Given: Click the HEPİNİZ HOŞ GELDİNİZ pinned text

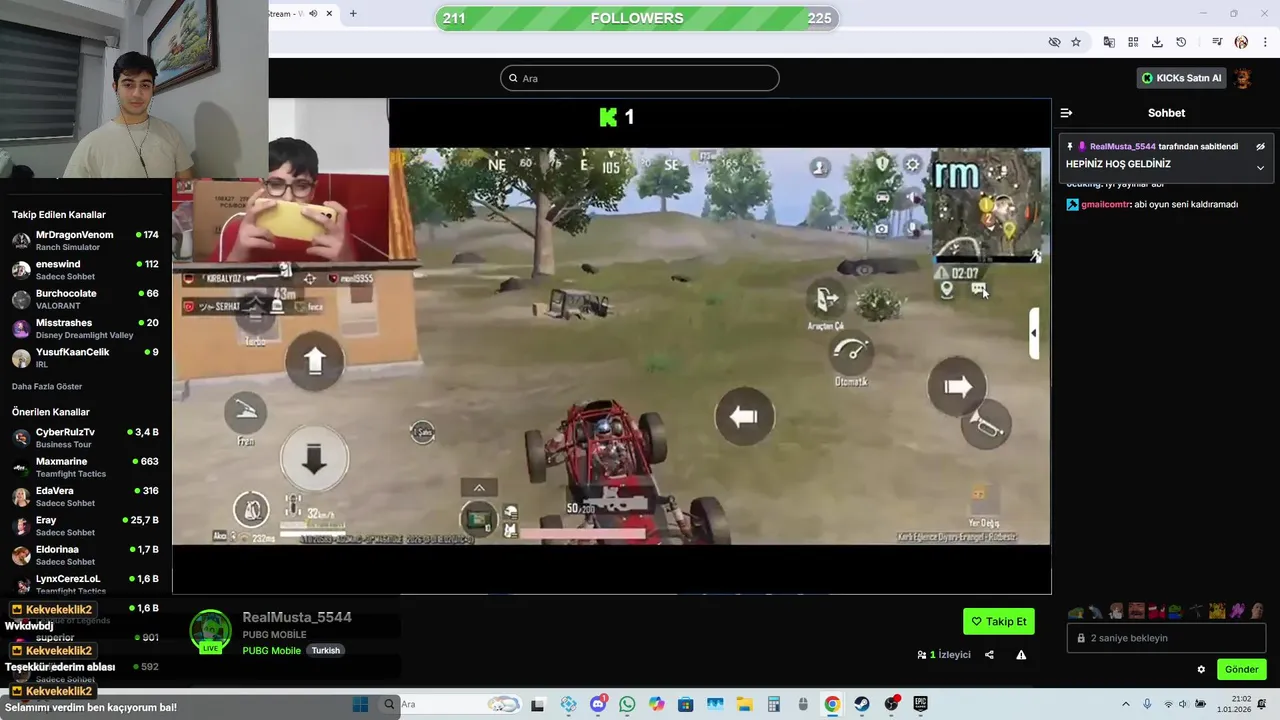Looking at the screenshot, I should (x=1118, y=164).
